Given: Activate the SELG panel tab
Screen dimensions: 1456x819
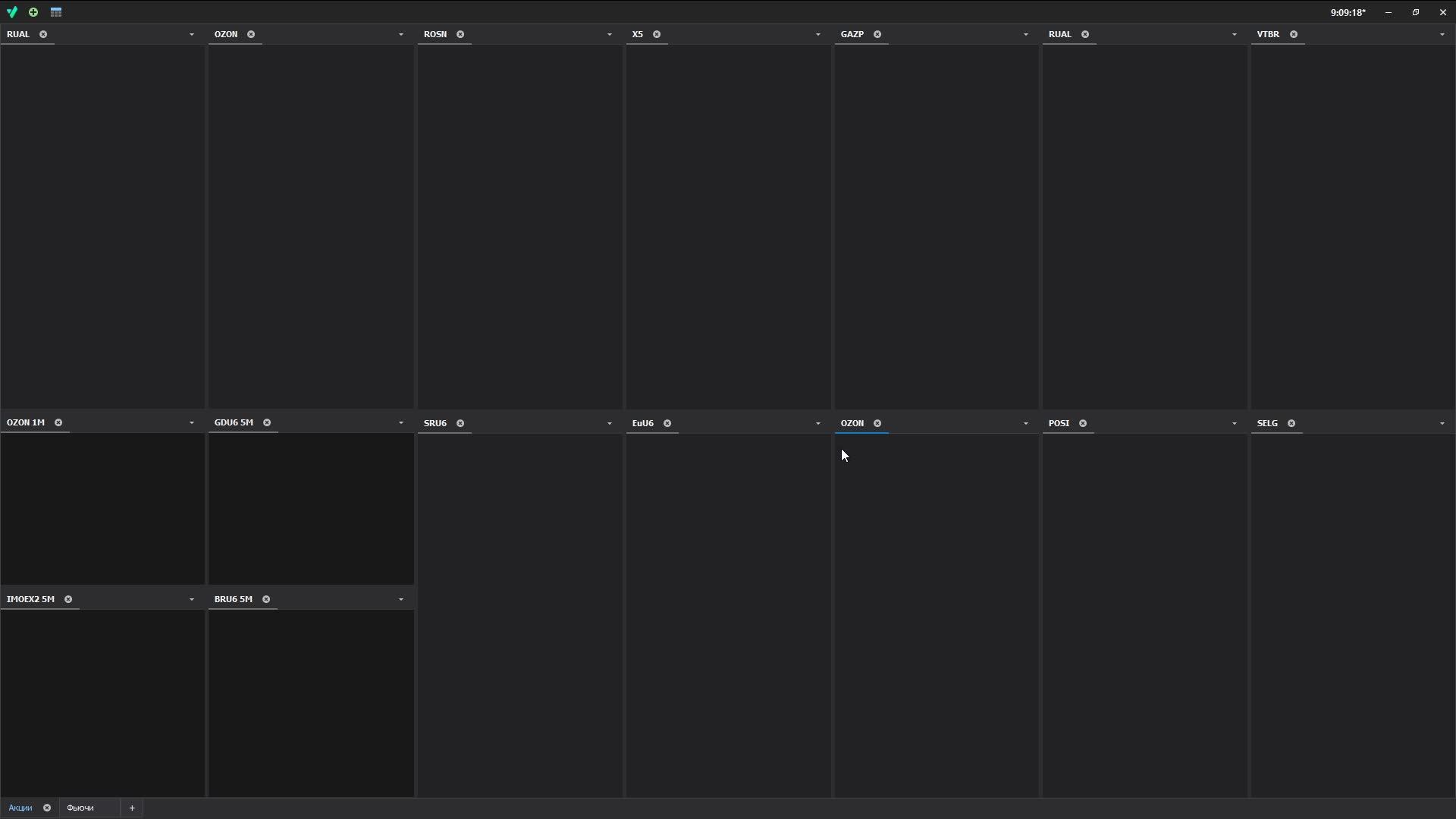Looking at the screenshot, I should pyautogui.click(x=1267, y=423).
